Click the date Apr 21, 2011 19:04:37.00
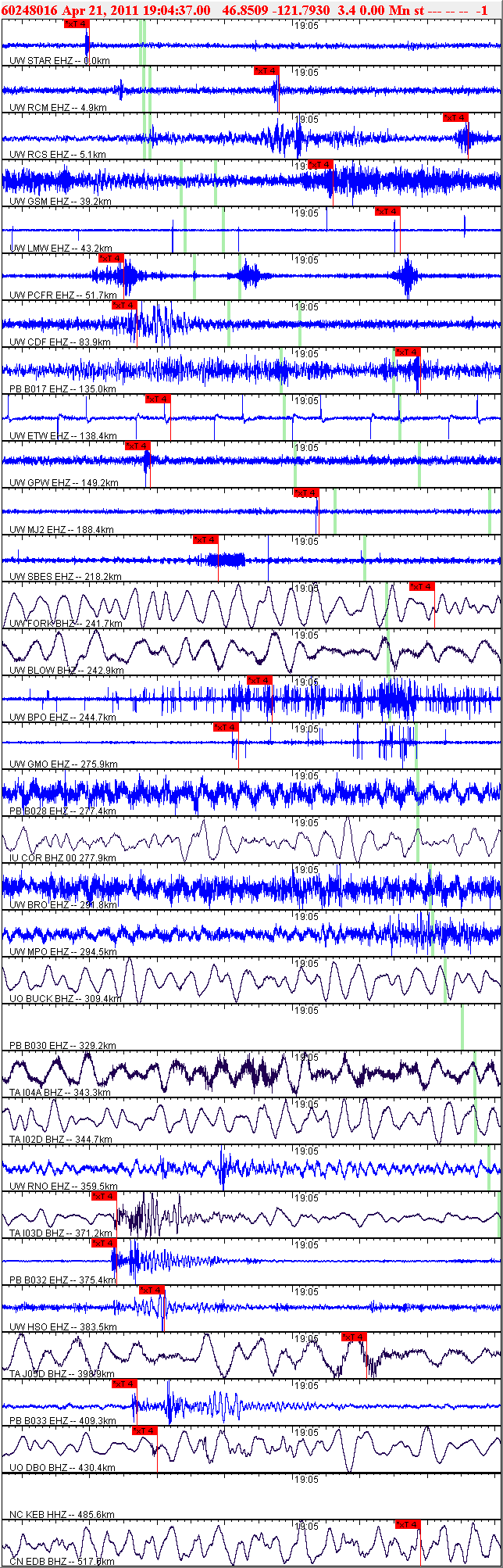This screenshot has width=503, height=1568. coord(136,10)
